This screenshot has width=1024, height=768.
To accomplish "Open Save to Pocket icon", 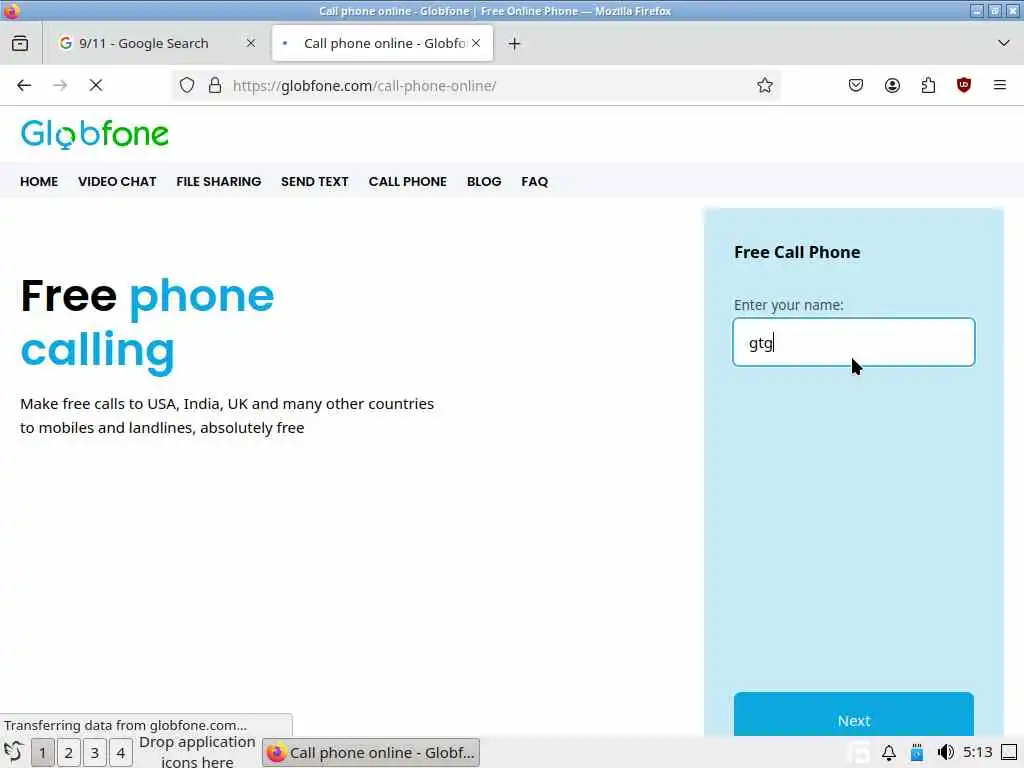I will tap(856, 85).
